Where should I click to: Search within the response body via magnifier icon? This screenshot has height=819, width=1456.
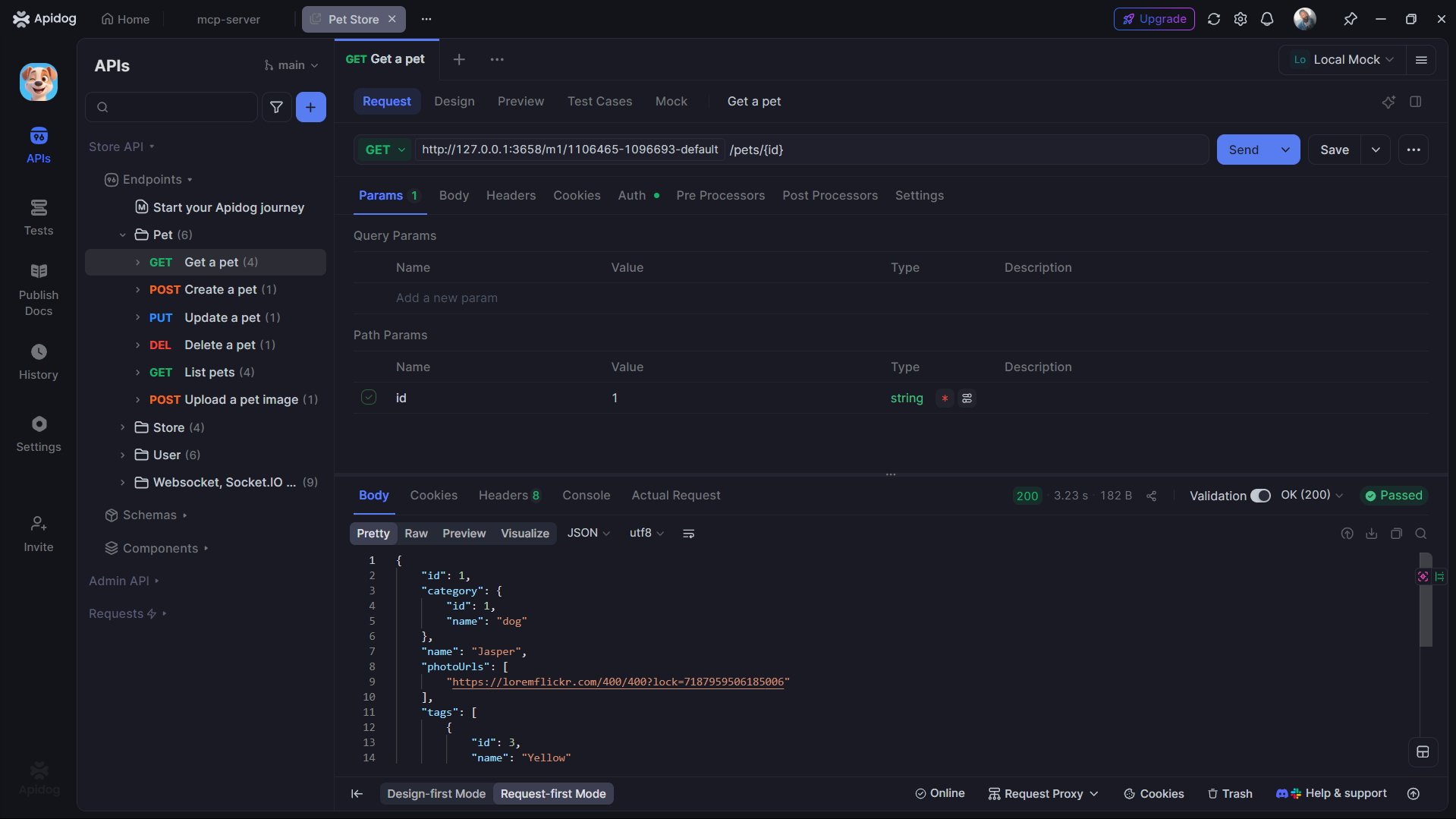coord(1420,534)
